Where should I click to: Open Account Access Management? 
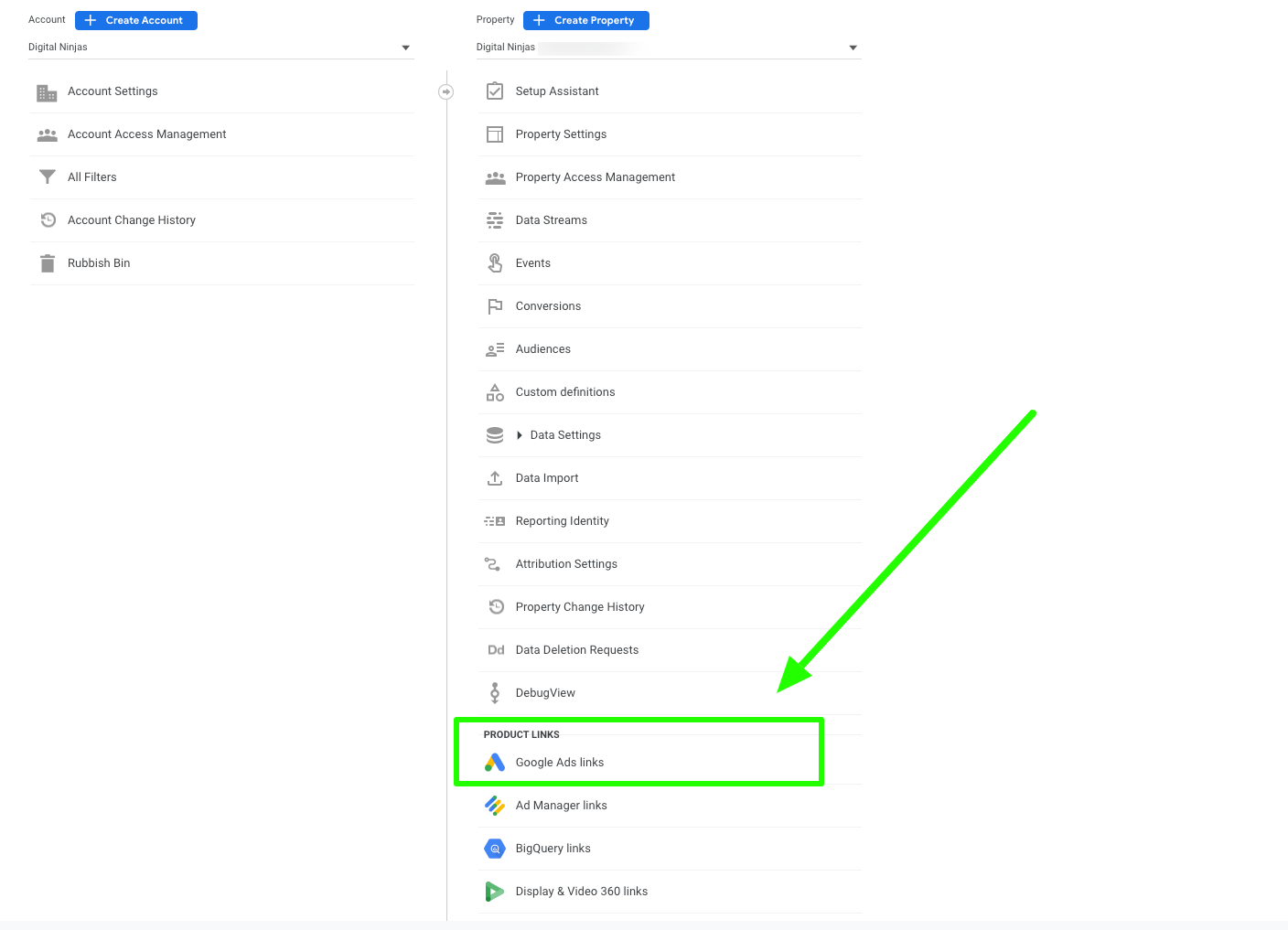tap(146, 134)
